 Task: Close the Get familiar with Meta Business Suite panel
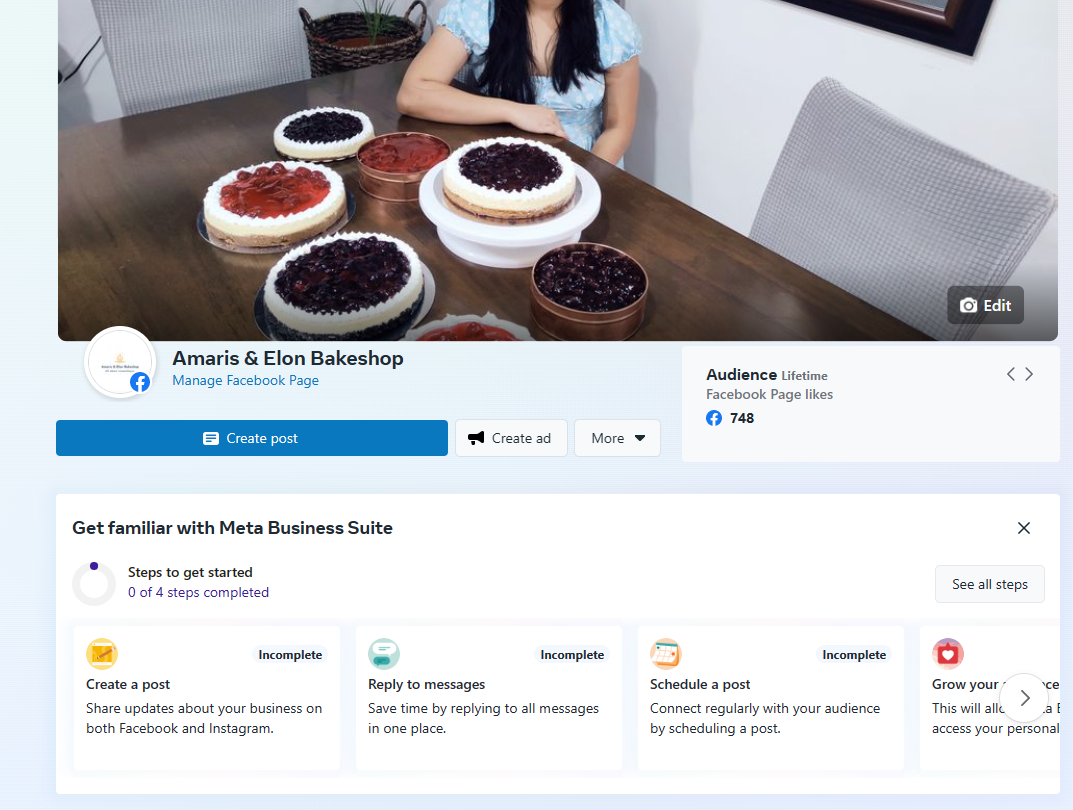(1023, 528)
